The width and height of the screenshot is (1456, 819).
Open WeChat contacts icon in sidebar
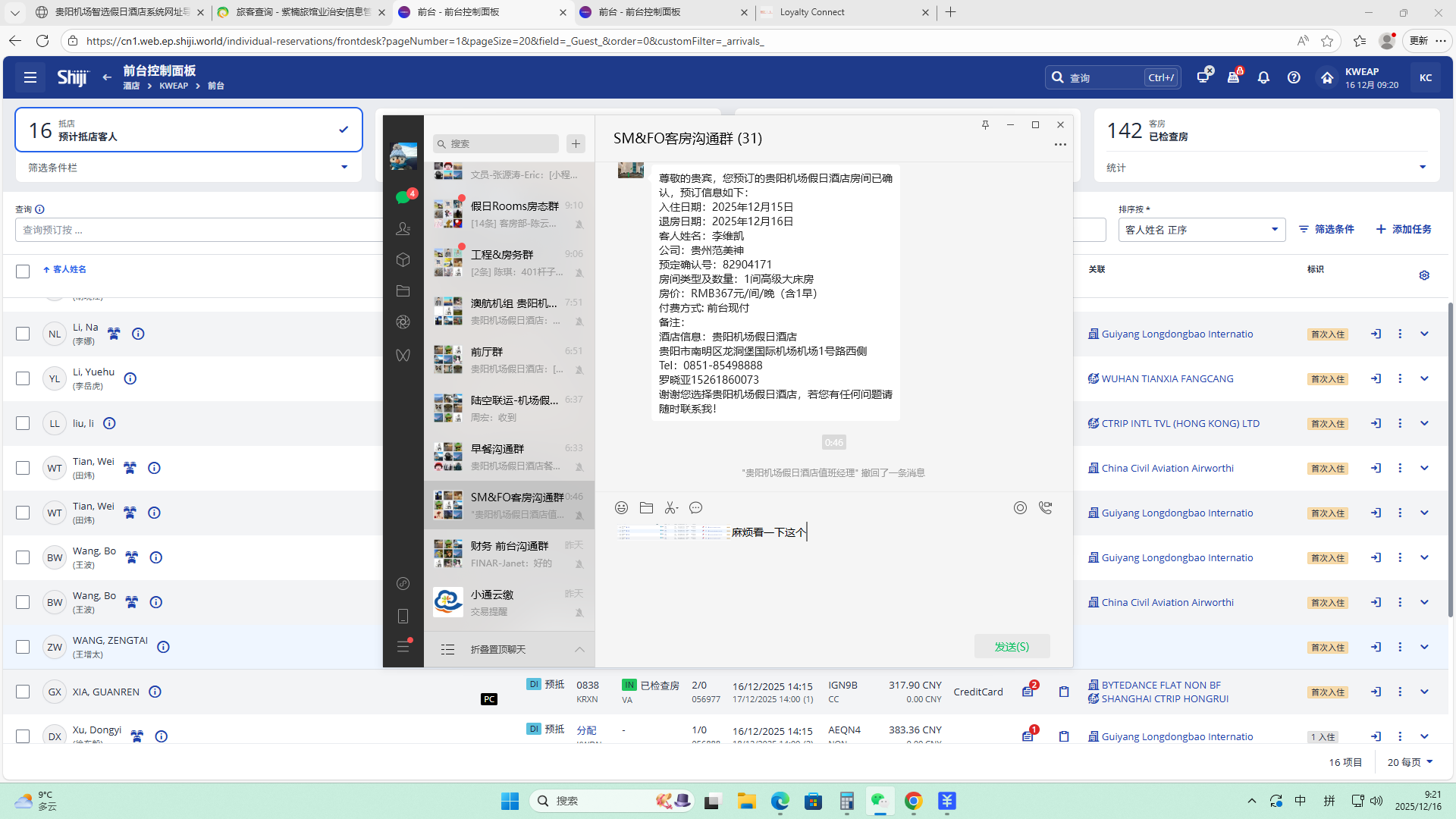click(x=403, y=228)
